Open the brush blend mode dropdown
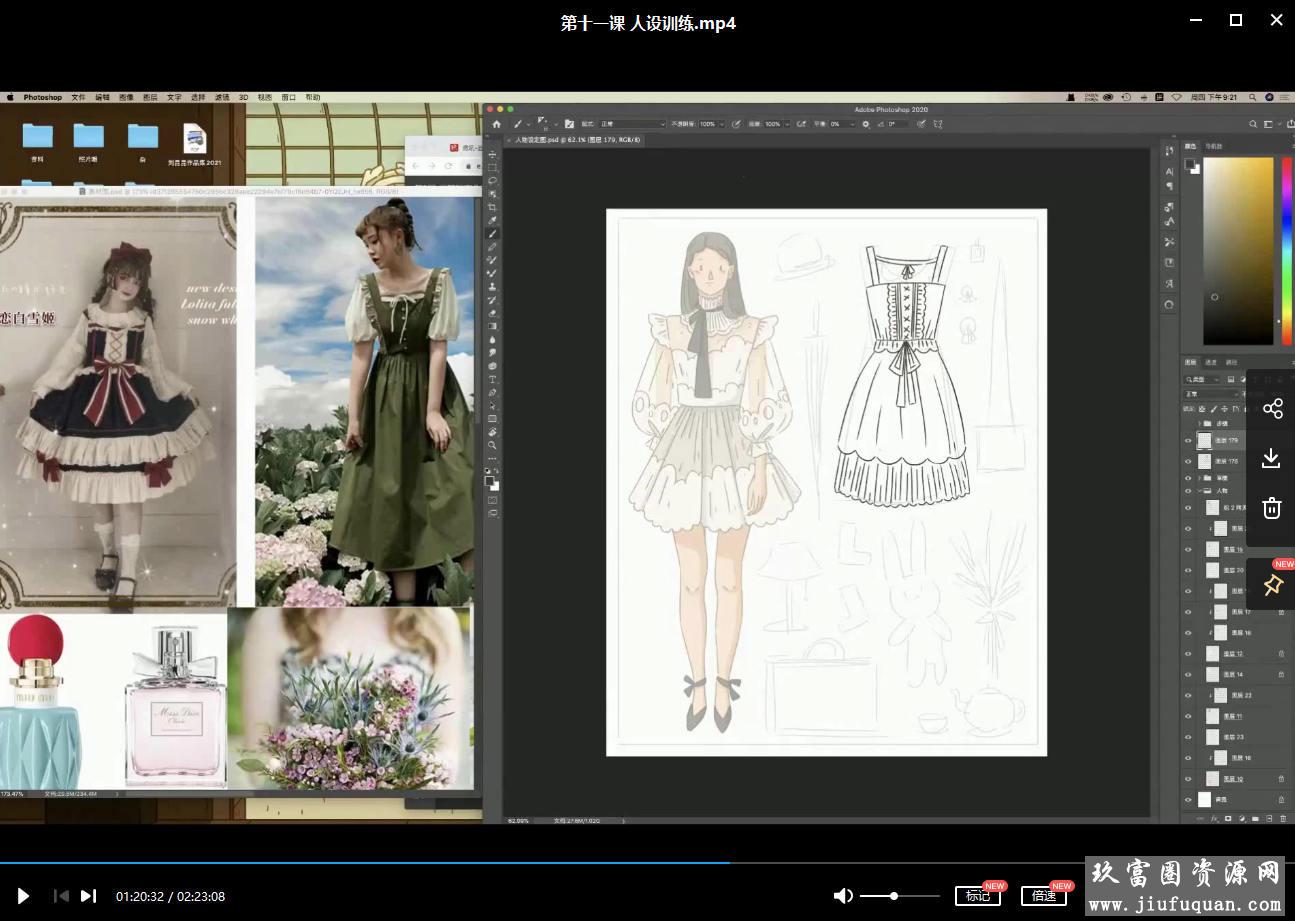Screen dimensions: 1295x921 coord(632,124)
